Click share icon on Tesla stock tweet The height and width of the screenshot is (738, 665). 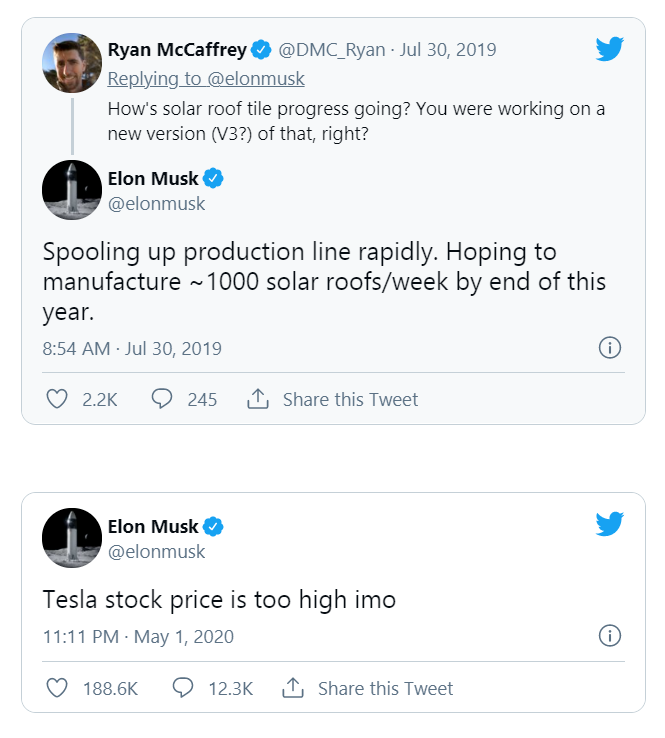point(292,688)
